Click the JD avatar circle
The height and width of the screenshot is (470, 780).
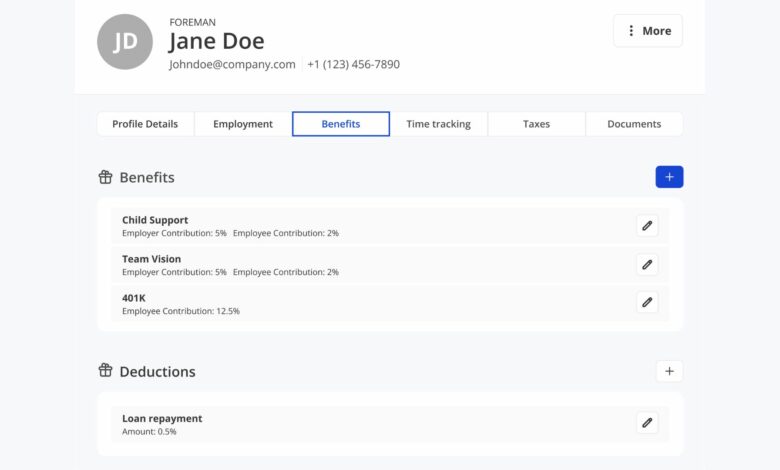(125, 42)
